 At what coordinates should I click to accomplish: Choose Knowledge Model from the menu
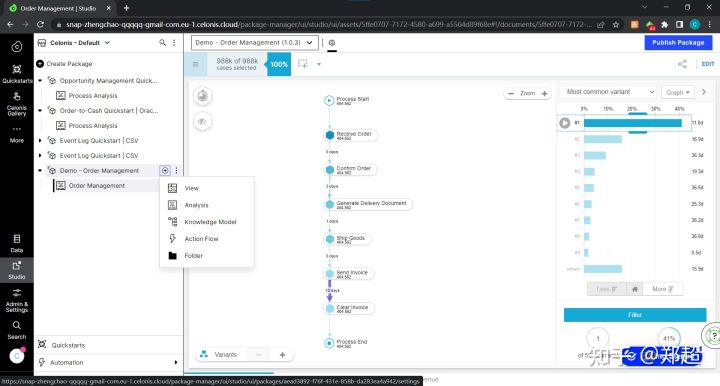pos(207,222)
